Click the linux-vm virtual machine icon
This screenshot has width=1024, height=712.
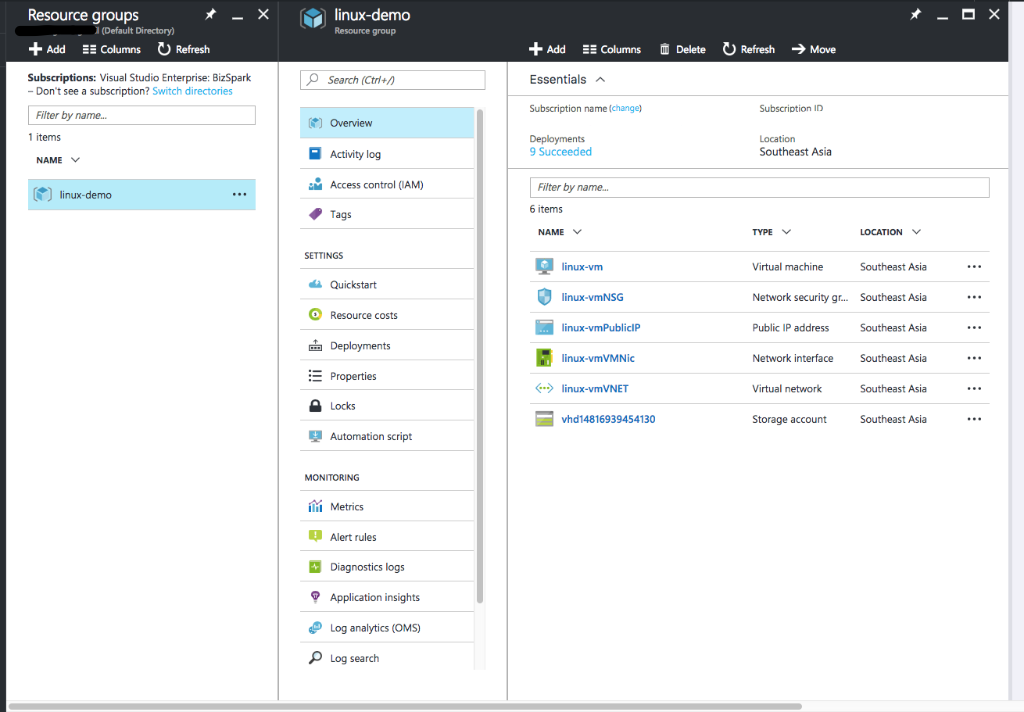pyautogui.click(x=544, y=267)
